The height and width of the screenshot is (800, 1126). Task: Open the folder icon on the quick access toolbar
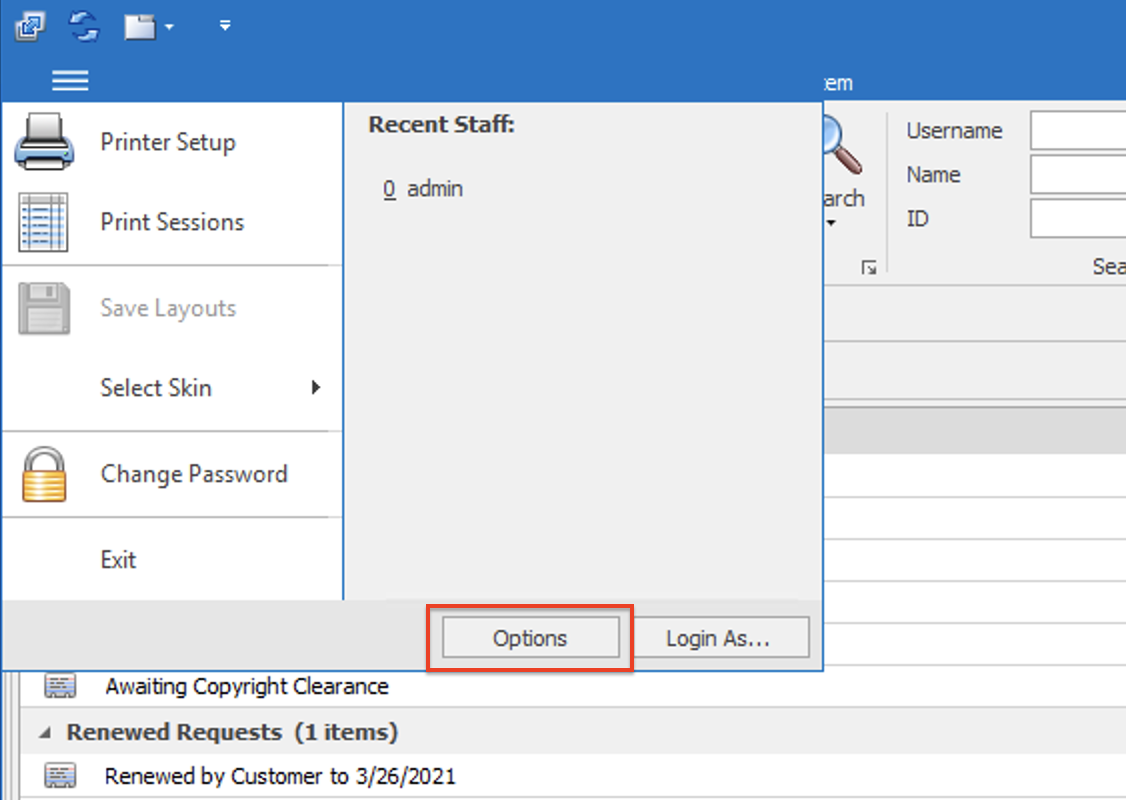[x=140, y=27]
